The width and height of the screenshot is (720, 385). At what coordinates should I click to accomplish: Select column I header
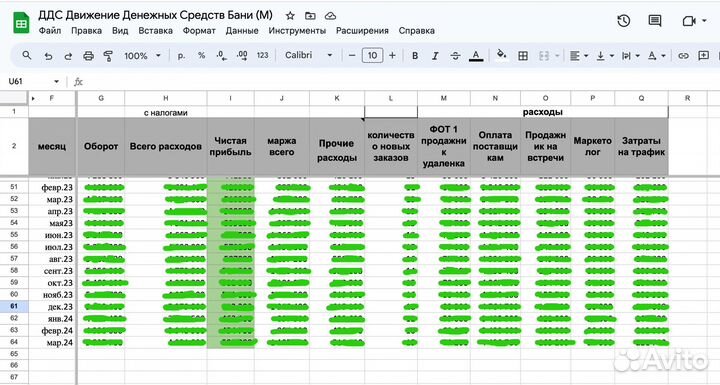pyautogui.click(x=231, y=98)
